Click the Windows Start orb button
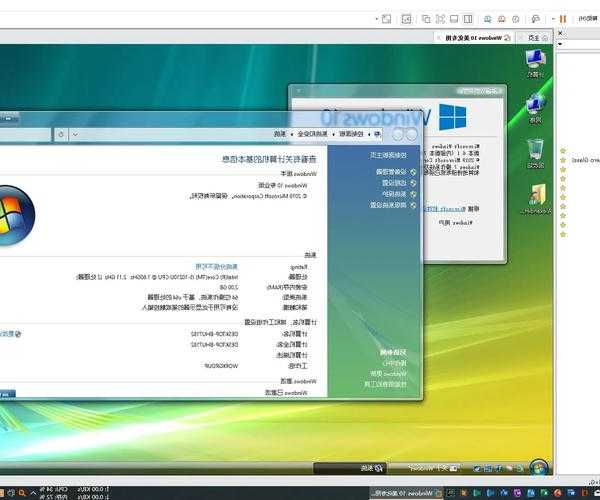This screenshot has width=600, height=500. (539, 467)
